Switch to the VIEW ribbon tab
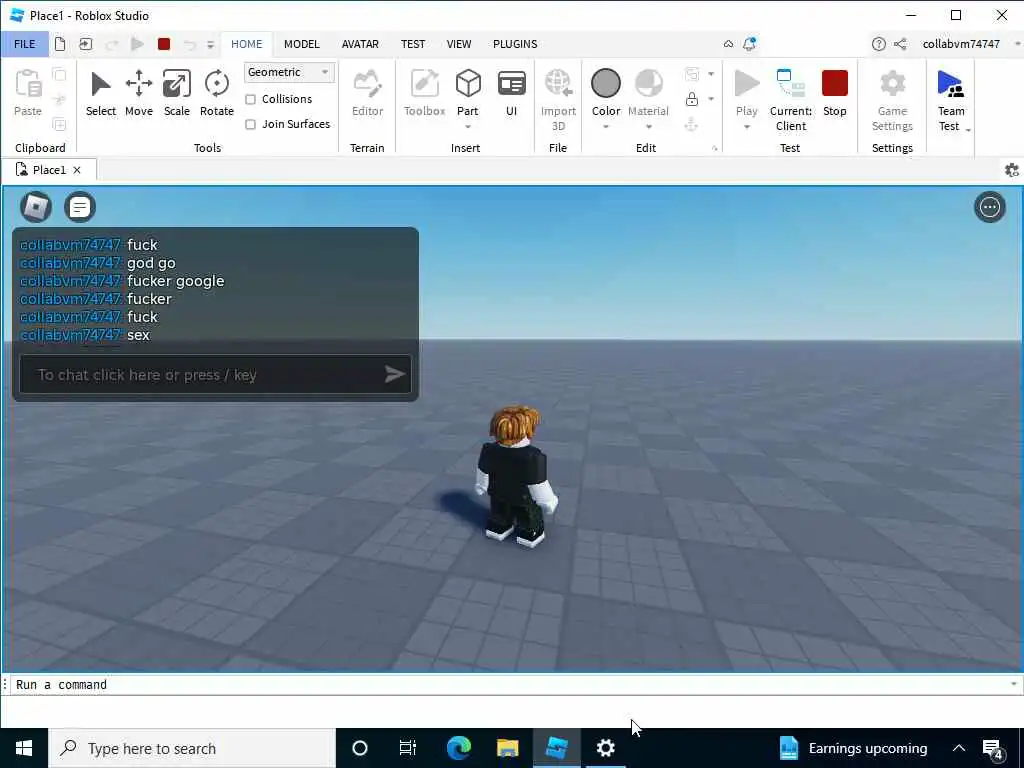 (x=458, y=44)
